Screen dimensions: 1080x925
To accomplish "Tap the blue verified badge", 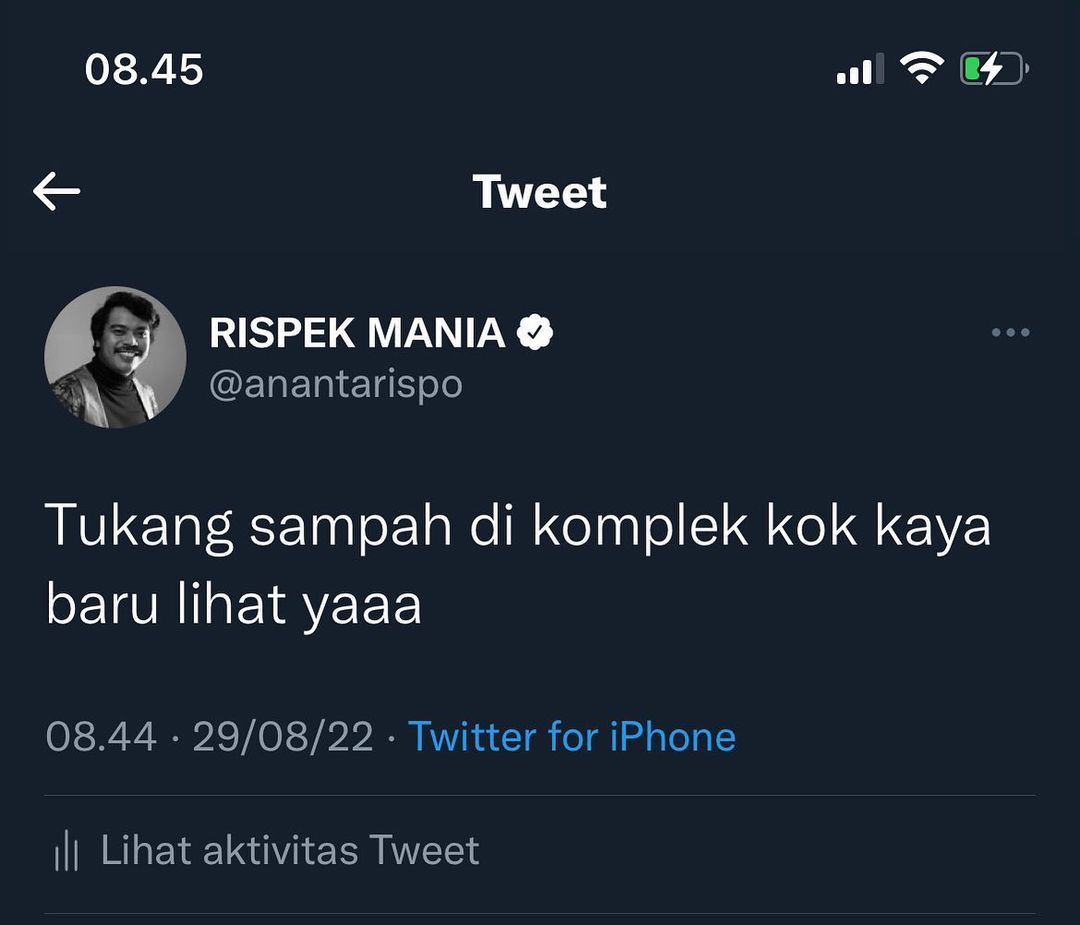I will pos(535,333).
